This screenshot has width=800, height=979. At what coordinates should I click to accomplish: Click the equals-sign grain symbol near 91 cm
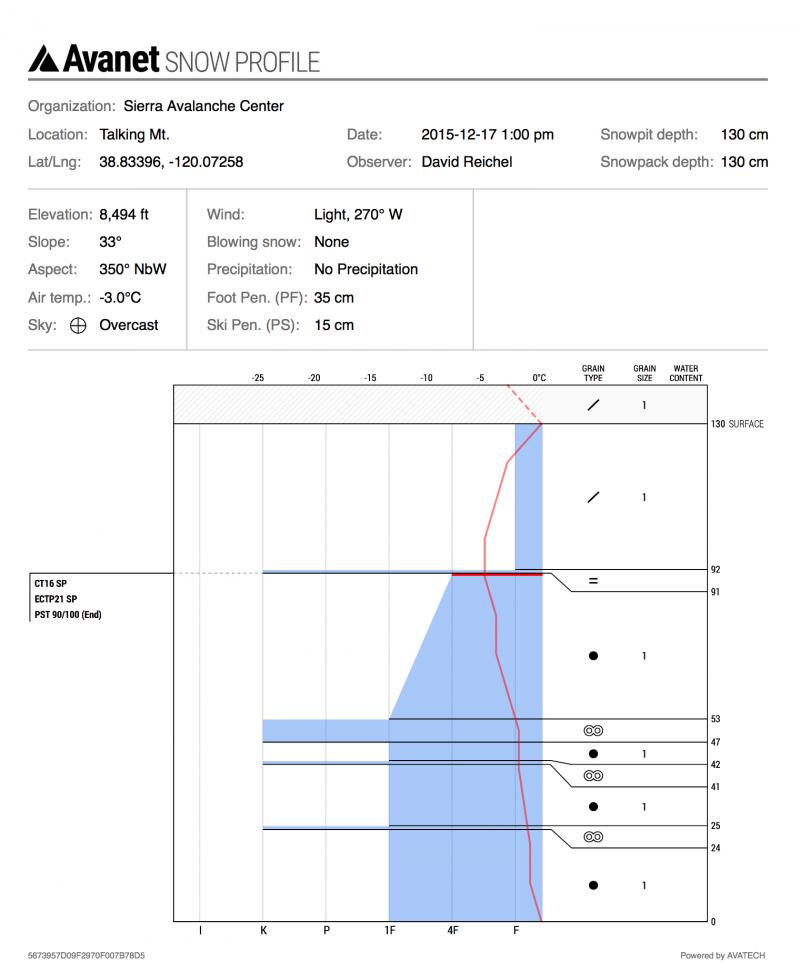[593, 580]
